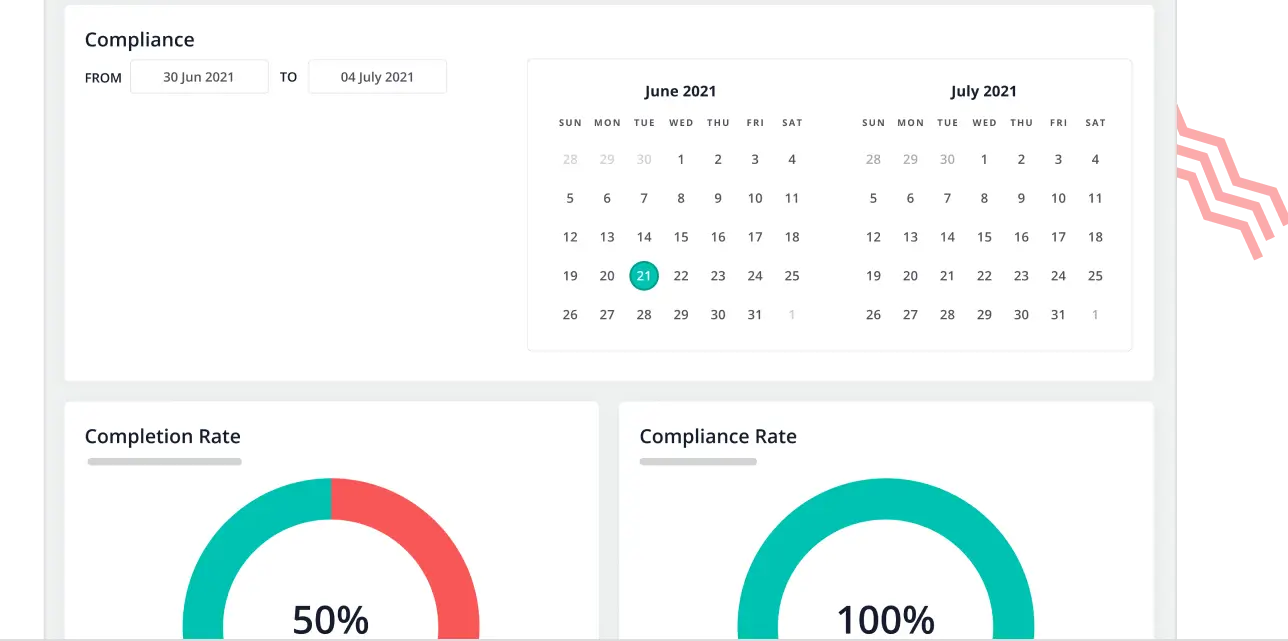Click the 100% value in Compliance Rate donut
The image size is (1288, 641).
tap(886, 620)
